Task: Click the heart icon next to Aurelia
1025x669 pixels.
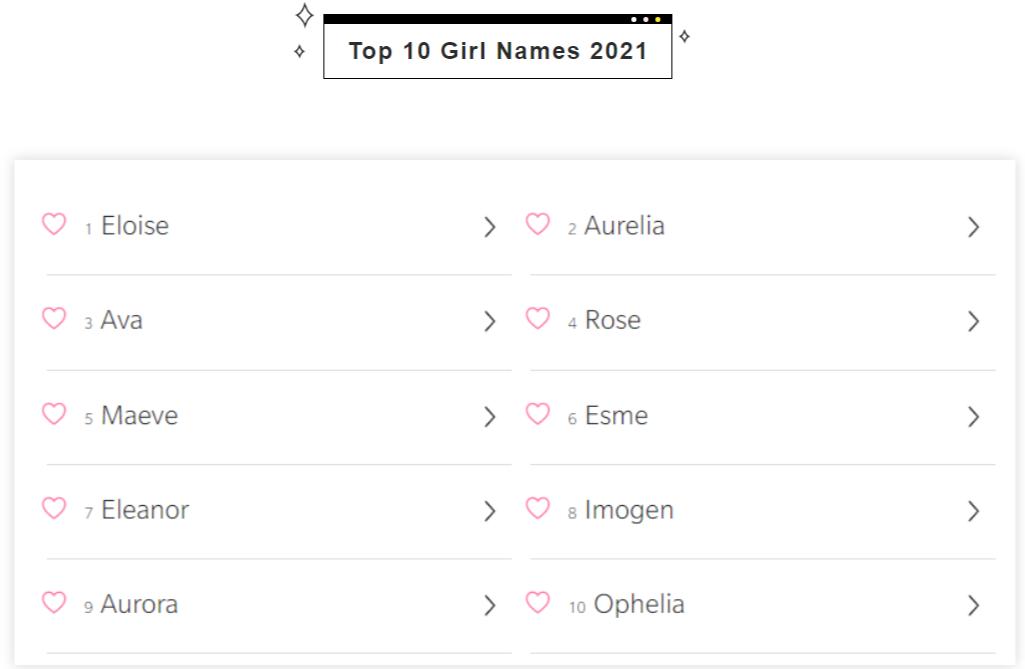Action: pos(538,225)
